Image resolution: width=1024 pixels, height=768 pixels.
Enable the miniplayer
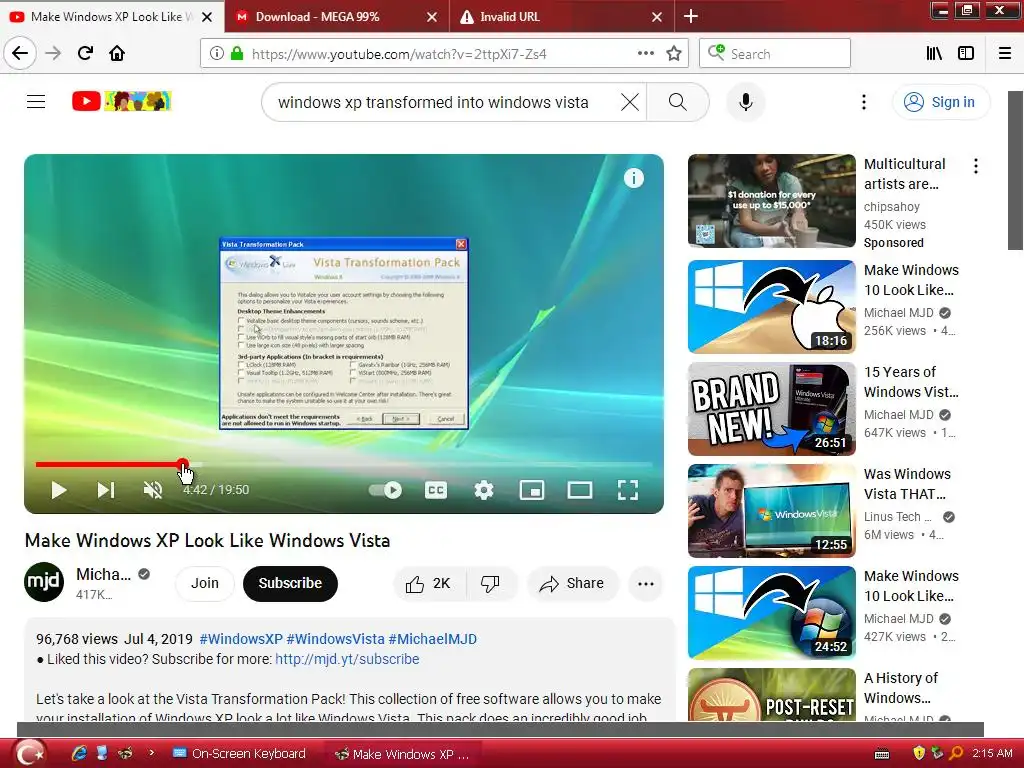pyautogui.click(x=532, y=490)
